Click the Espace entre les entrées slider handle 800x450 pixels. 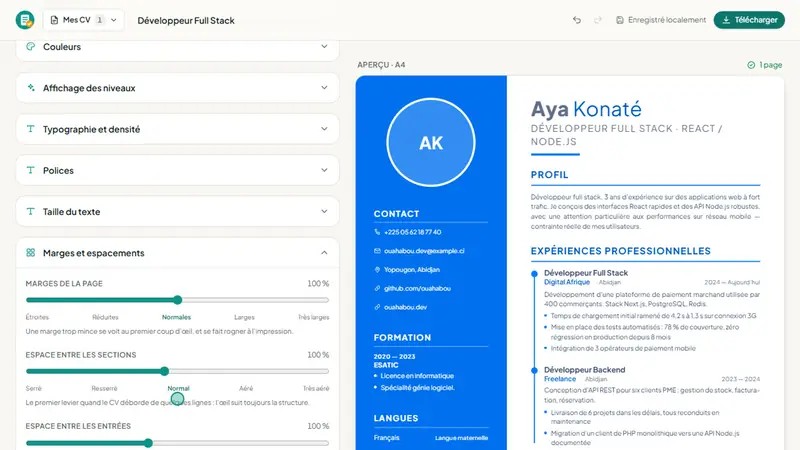148,443
